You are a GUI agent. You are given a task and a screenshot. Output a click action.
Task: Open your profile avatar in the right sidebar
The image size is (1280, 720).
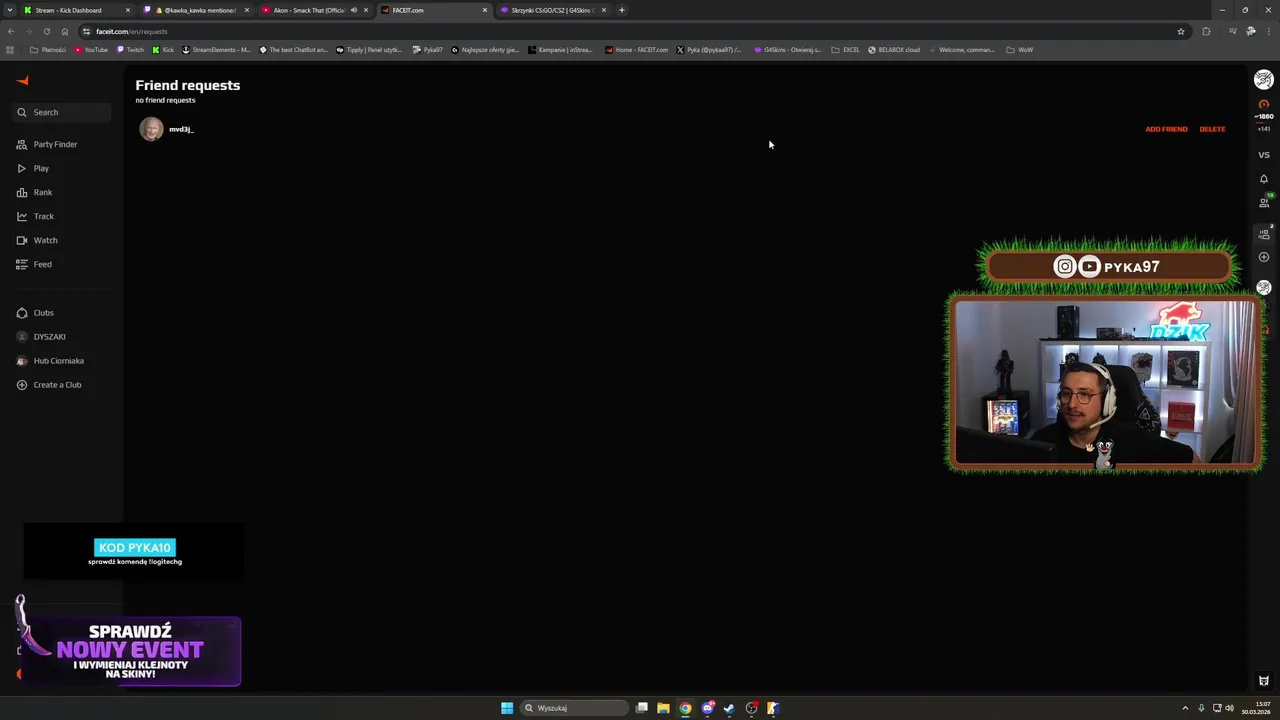point(1264,80)
